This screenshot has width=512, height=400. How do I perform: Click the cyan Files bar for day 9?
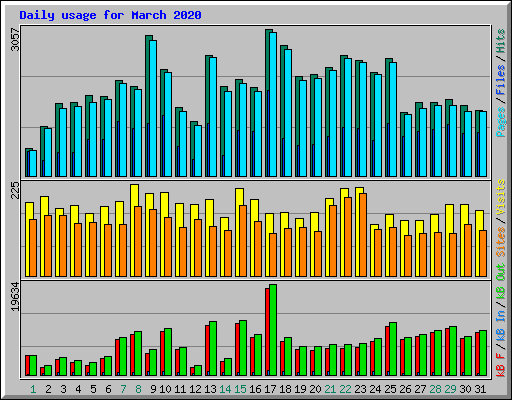(x=153, y=108)
